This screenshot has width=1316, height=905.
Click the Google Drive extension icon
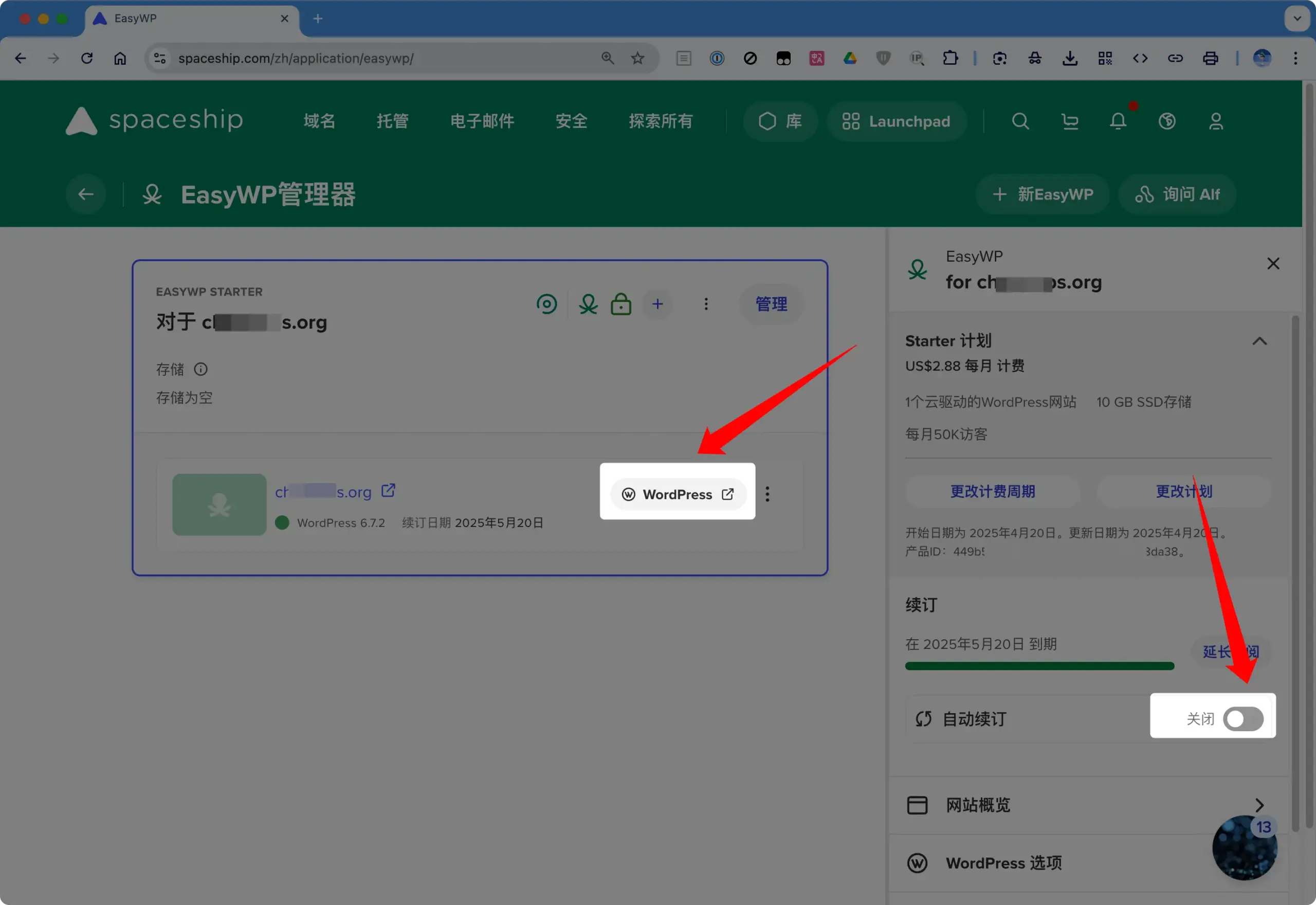pyautogui.click(x=850, y=58)
